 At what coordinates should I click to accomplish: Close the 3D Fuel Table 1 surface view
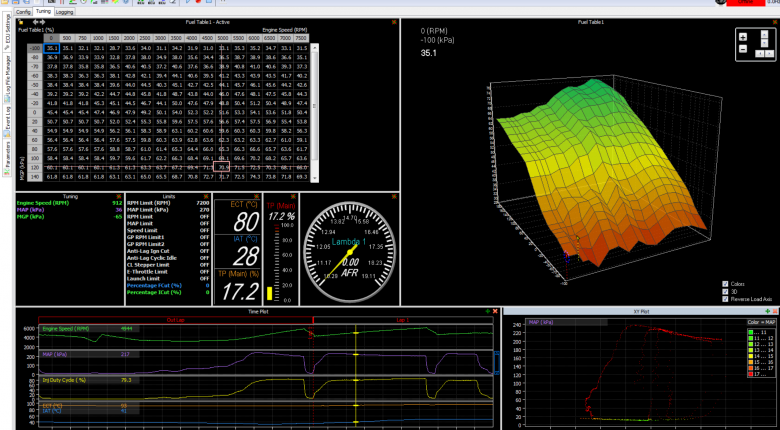(x=776, y=22)
